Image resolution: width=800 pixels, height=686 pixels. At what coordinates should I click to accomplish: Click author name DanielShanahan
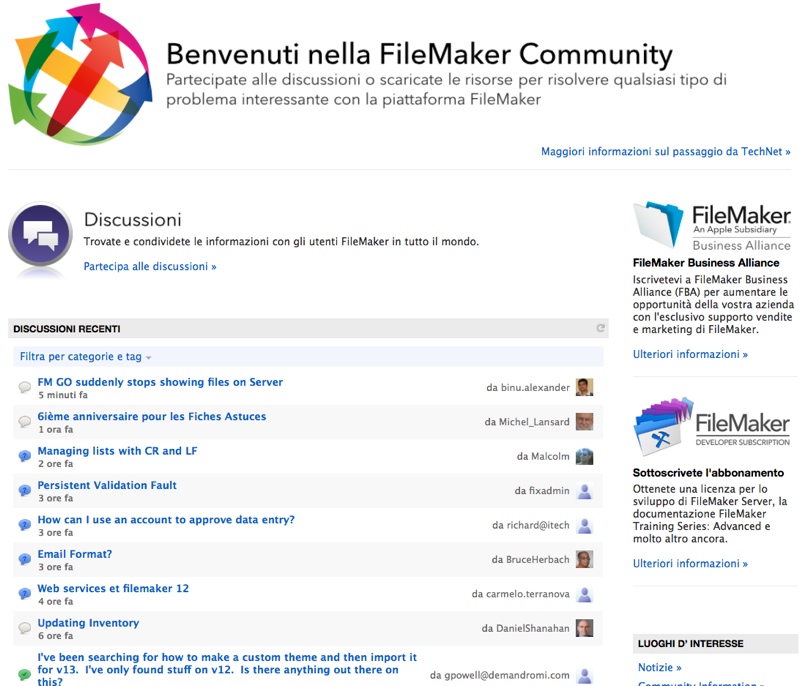(533, 628)
